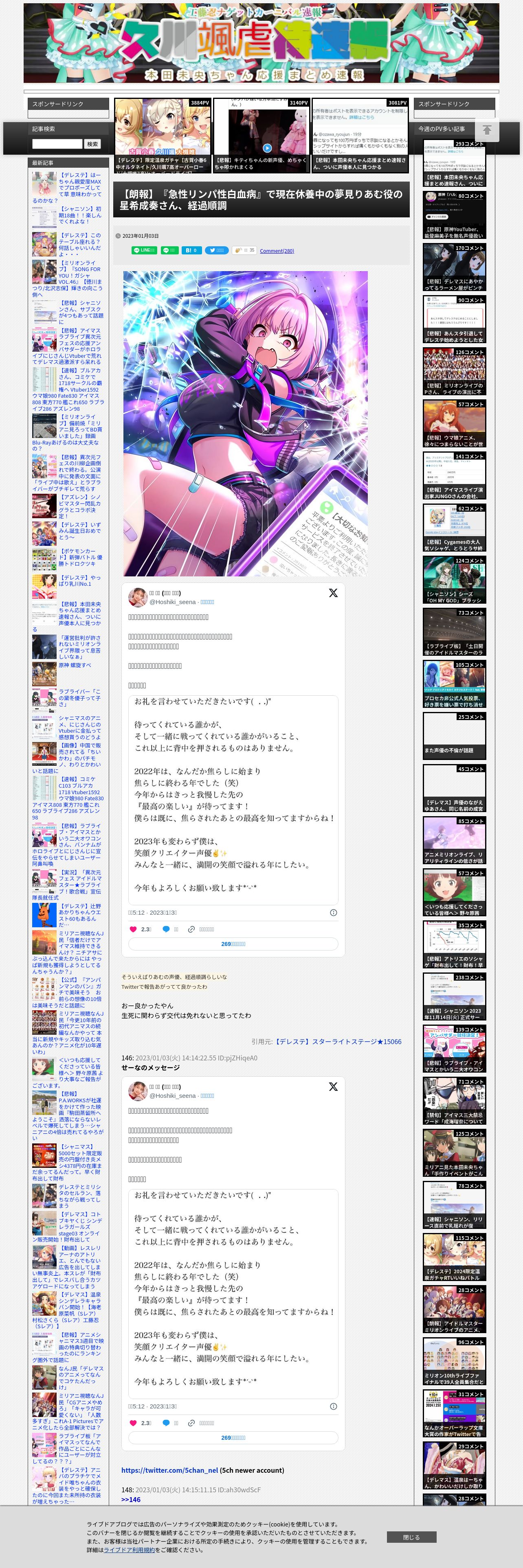The image size is (523, 1568).
Task: Tweet the article with the Twitter bird button
Action: tap(216, 250)
